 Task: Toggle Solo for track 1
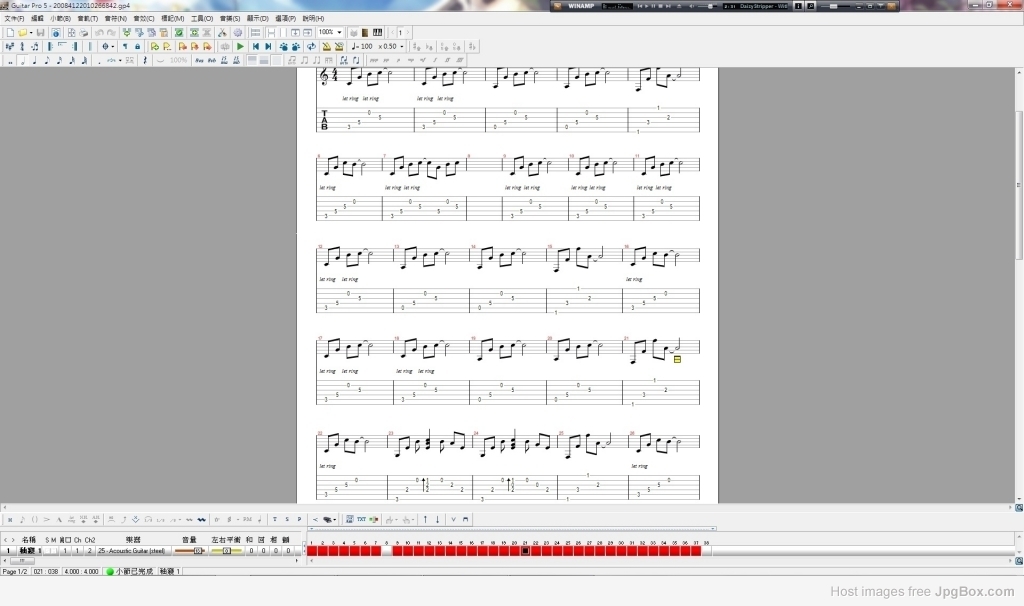[46, 551]
